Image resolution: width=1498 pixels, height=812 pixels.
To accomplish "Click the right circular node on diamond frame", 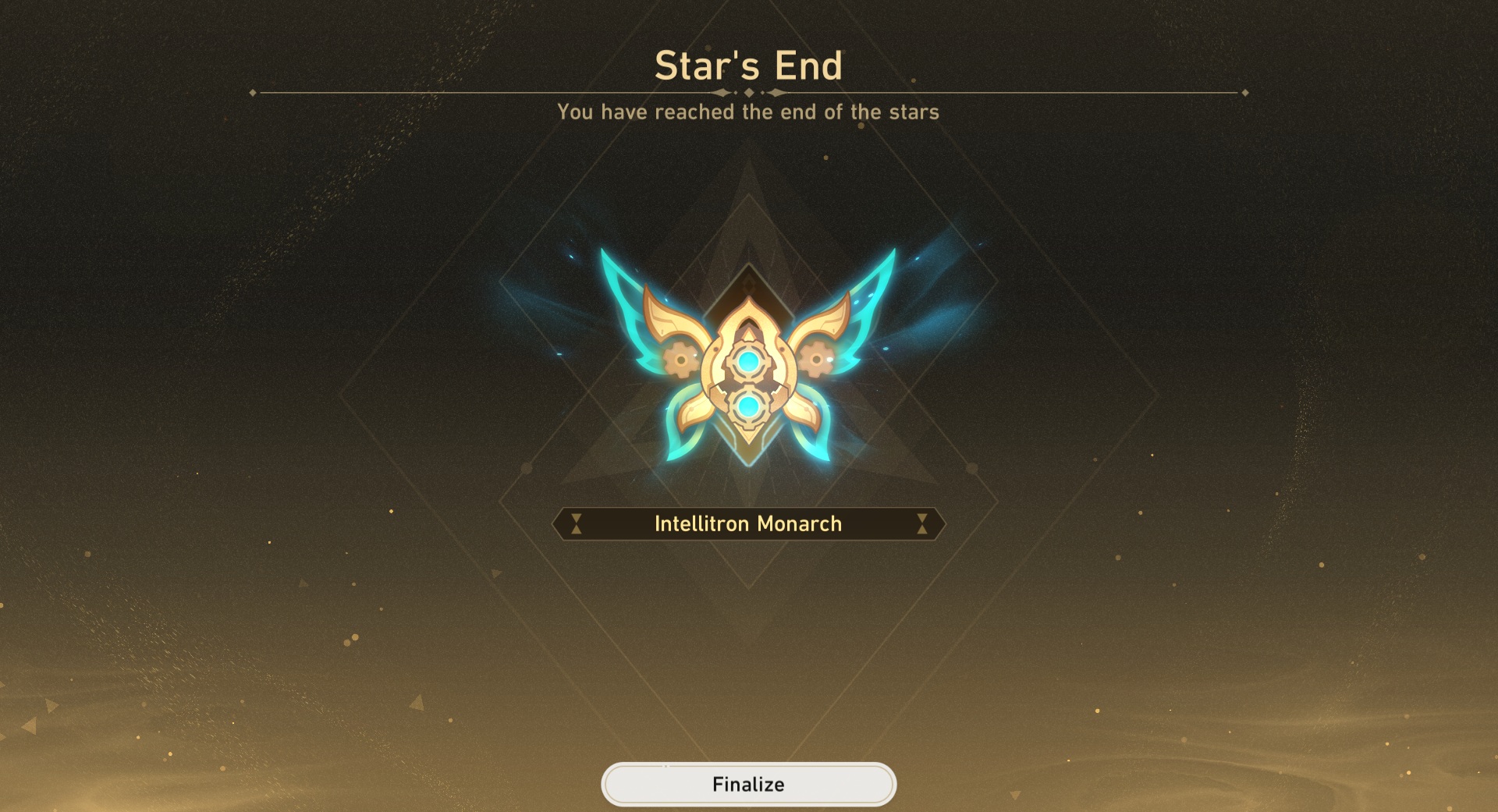I will 971,468.
